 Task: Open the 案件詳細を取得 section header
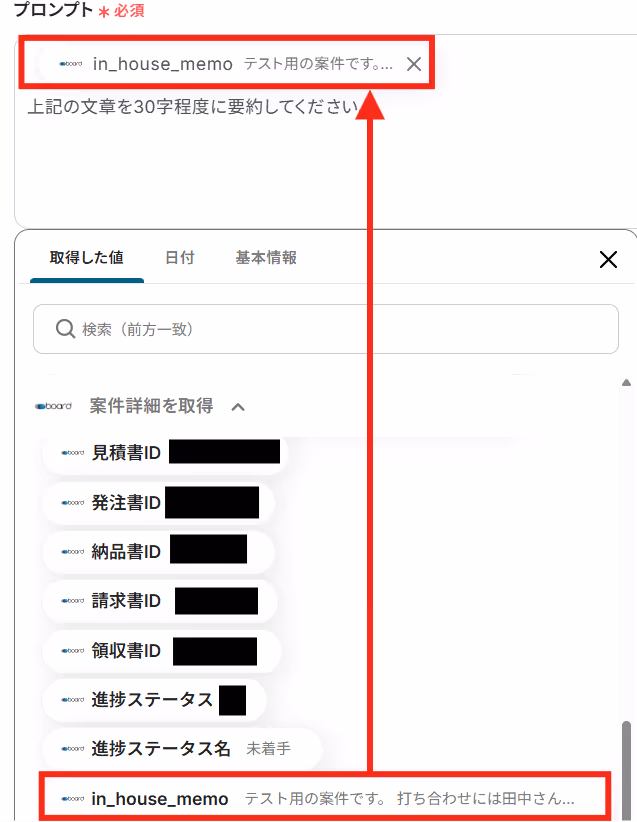pyautogui.click(x=151, y=406)
